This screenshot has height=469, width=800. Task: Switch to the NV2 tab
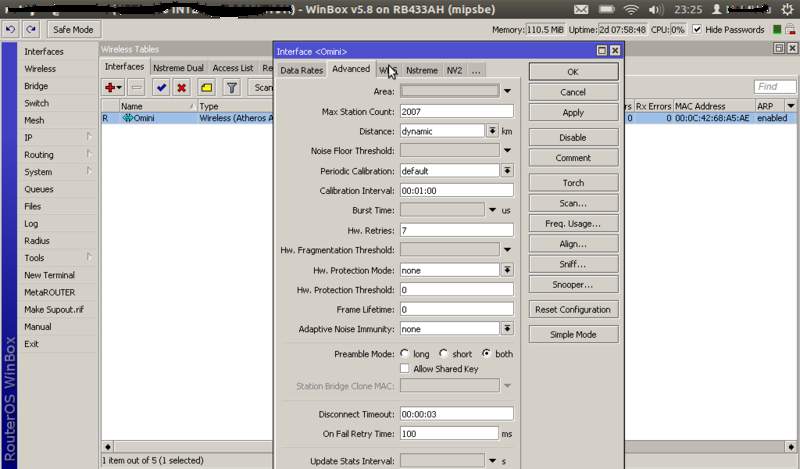click(454, 70)
